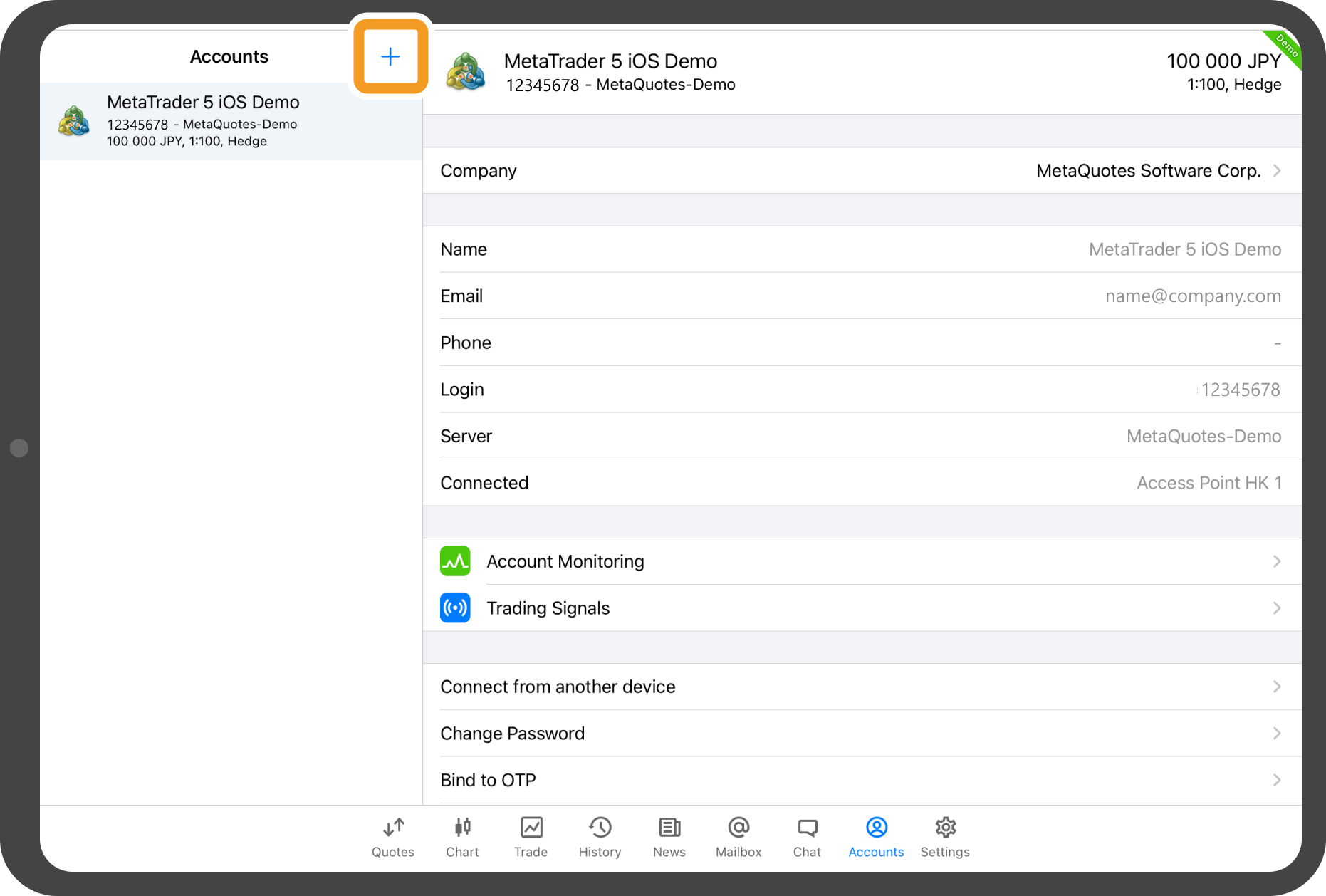Select the Accounts tab label
Image resolution: width=1326 pixels, height=896 pixels.
pyautogui.click(x=876, y=852)
